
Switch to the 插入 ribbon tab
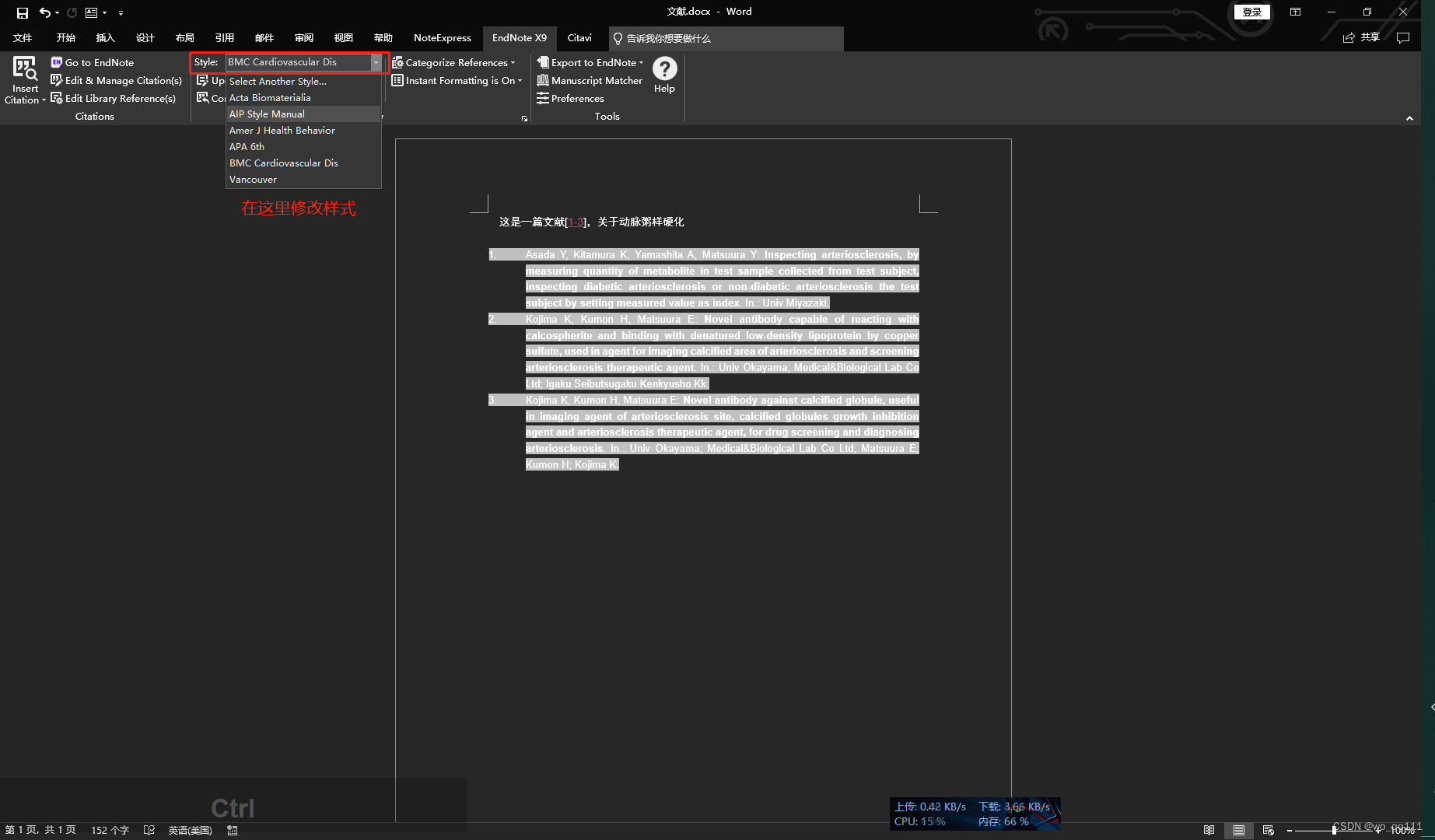pos(105,37)
